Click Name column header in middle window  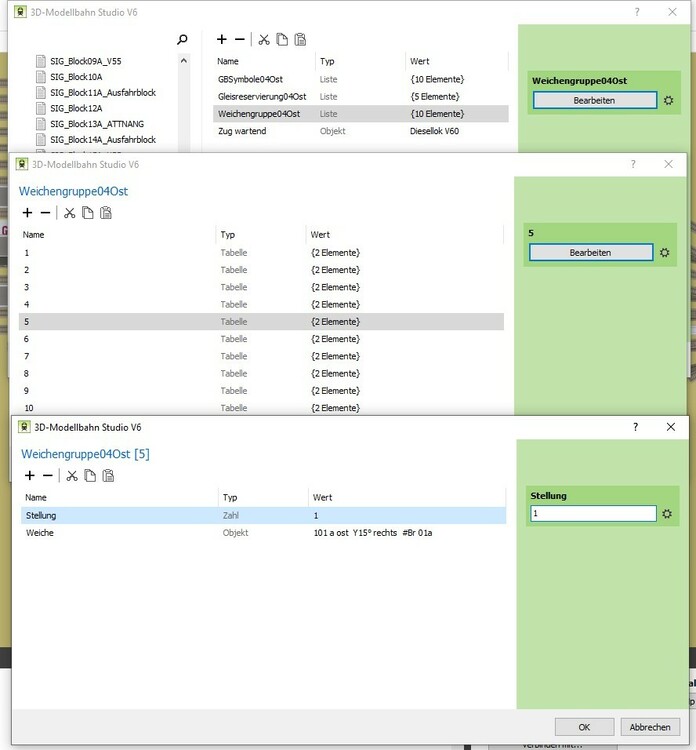tap(33, 235)
